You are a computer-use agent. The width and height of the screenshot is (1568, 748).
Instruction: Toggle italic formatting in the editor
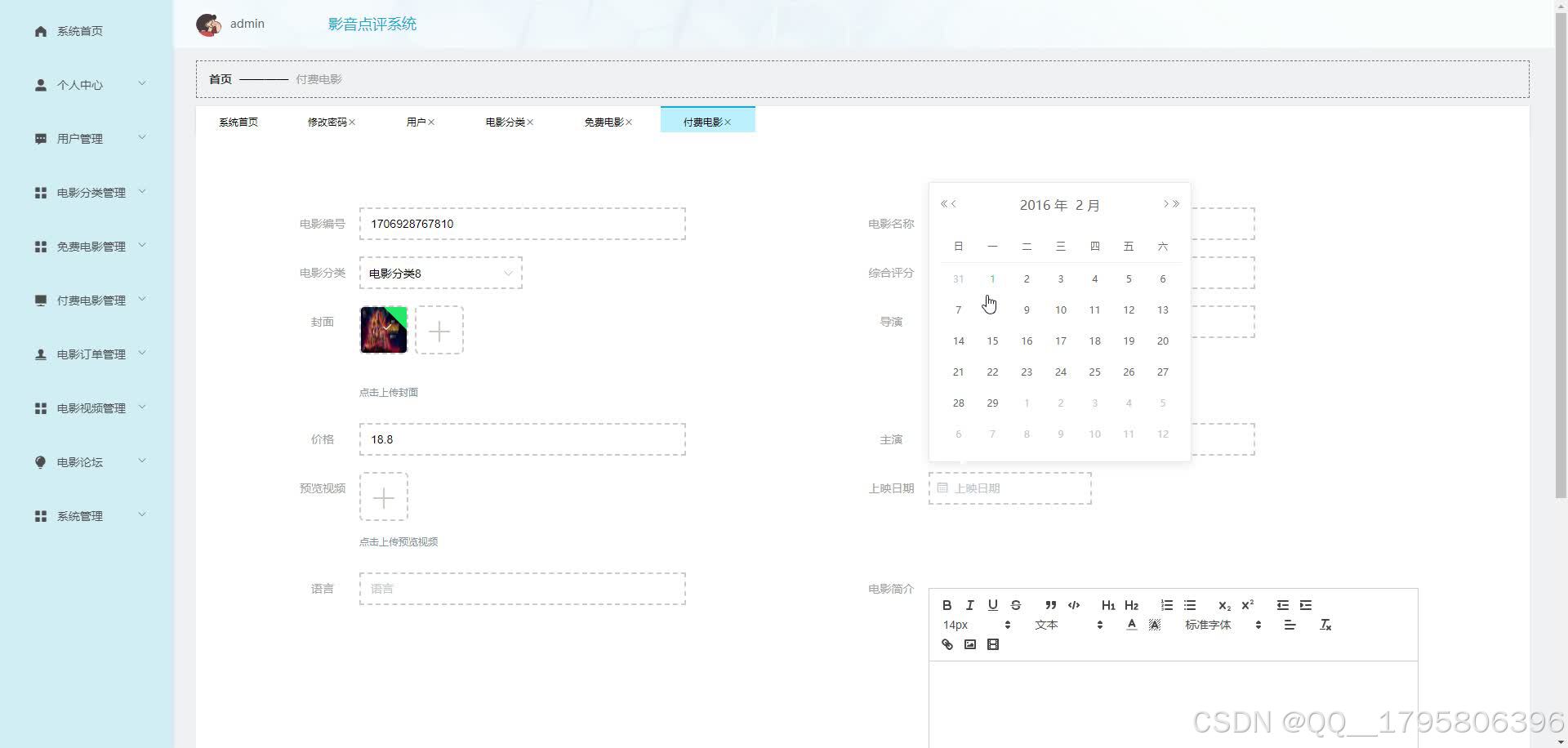pyautogui.click(x=969, y=605)
